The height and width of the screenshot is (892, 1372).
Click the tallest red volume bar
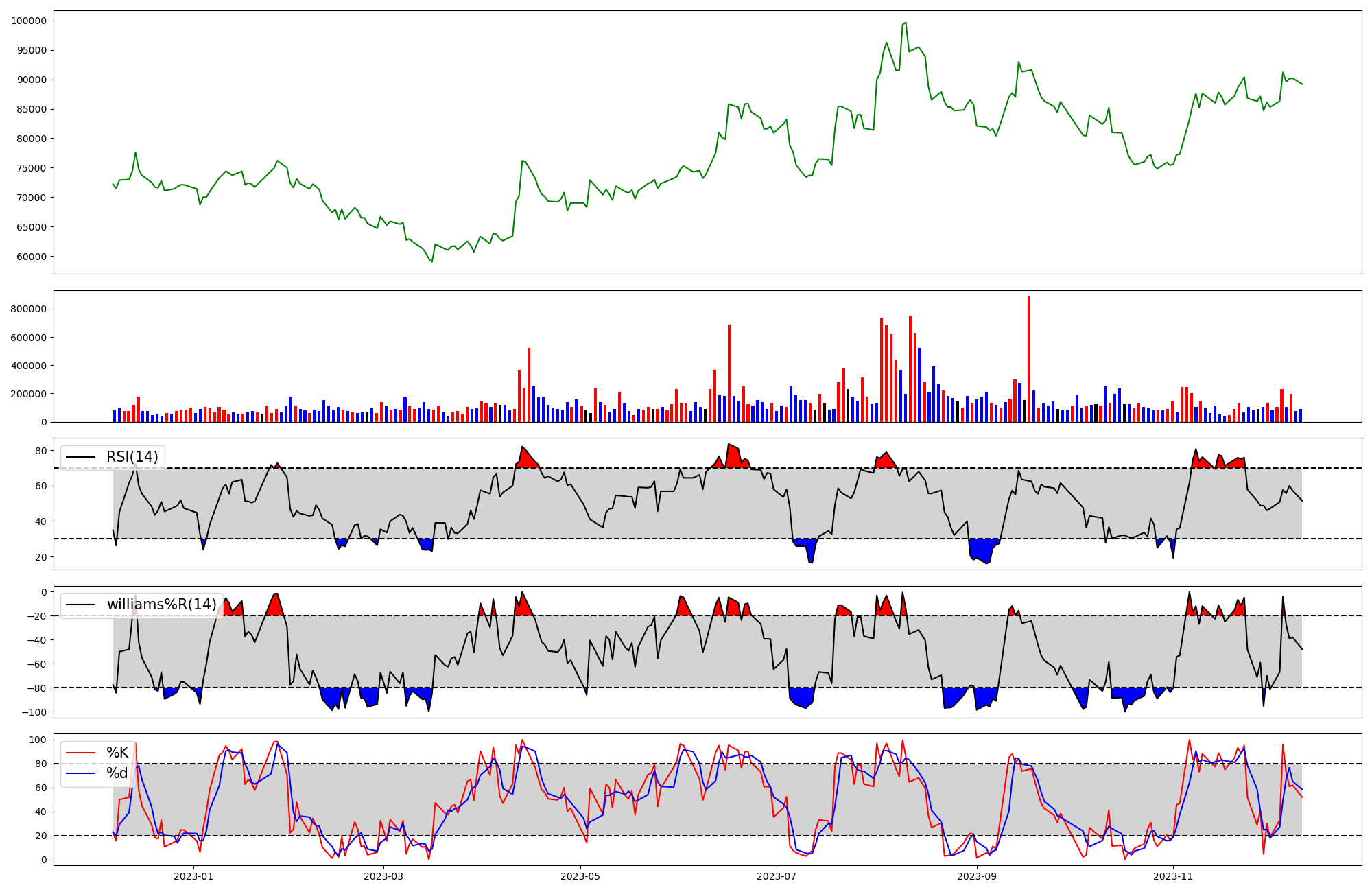tap(1029, 360)
